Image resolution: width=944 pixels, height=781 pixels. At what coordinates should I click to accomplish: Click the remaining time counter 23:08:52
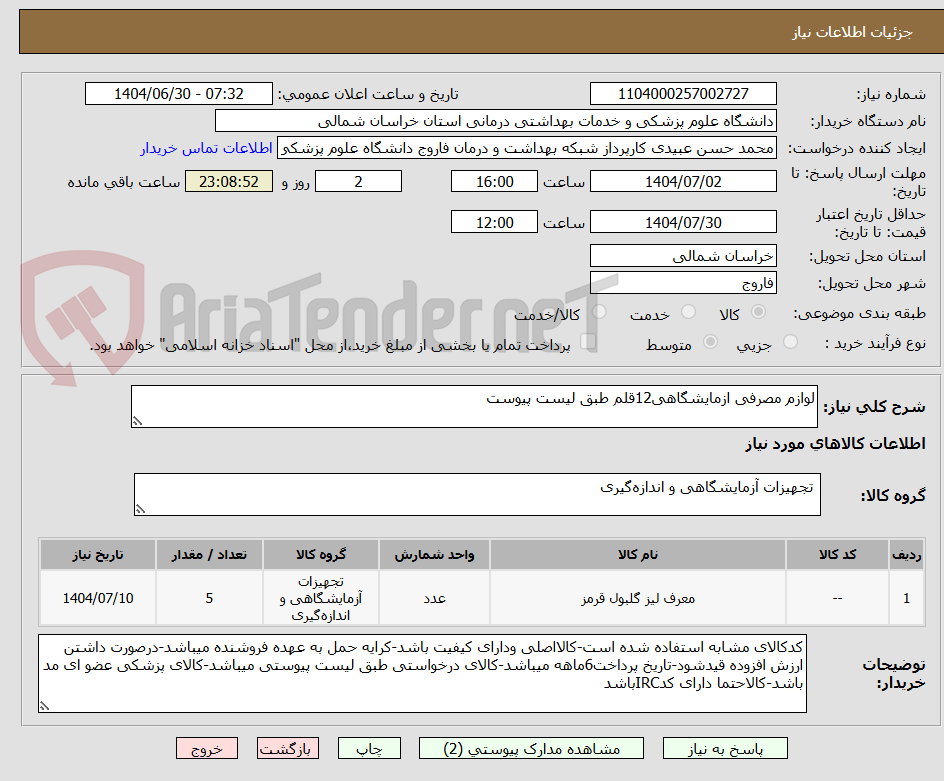tap(229, 181)
